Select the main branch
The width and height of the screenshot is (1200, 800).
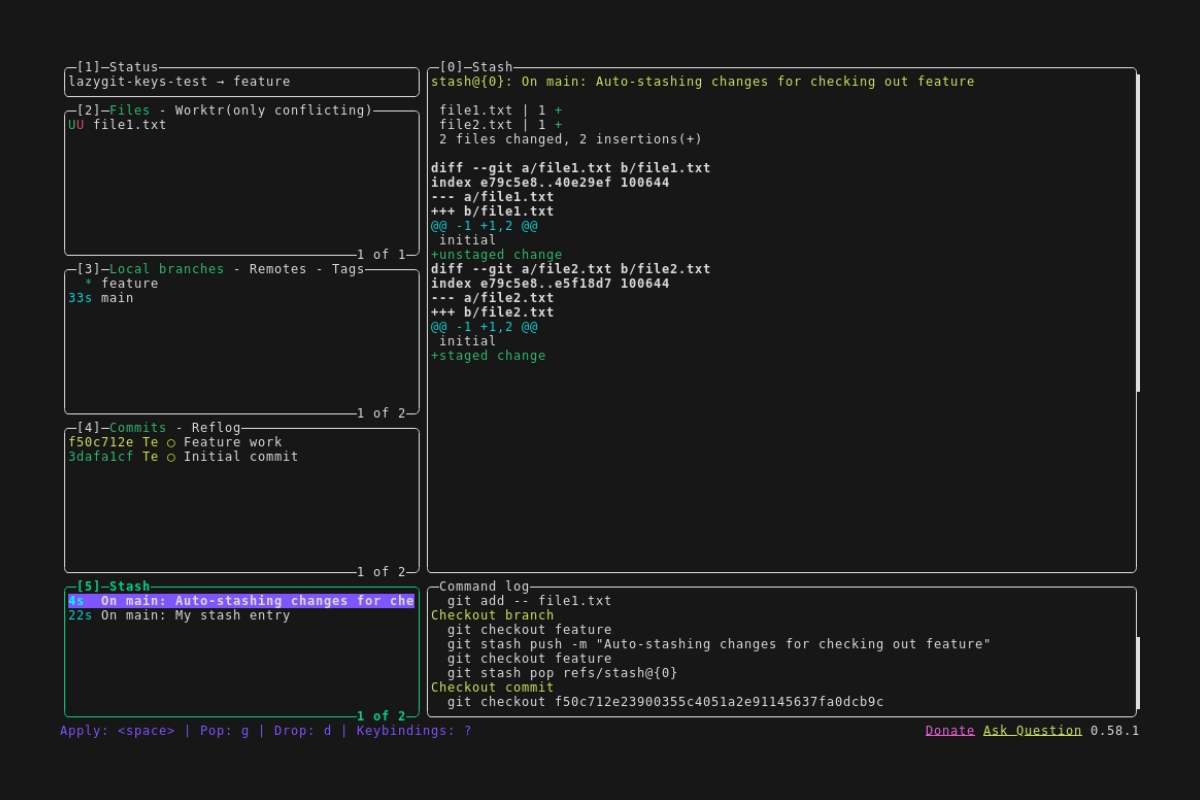click(x=117, y=298)
